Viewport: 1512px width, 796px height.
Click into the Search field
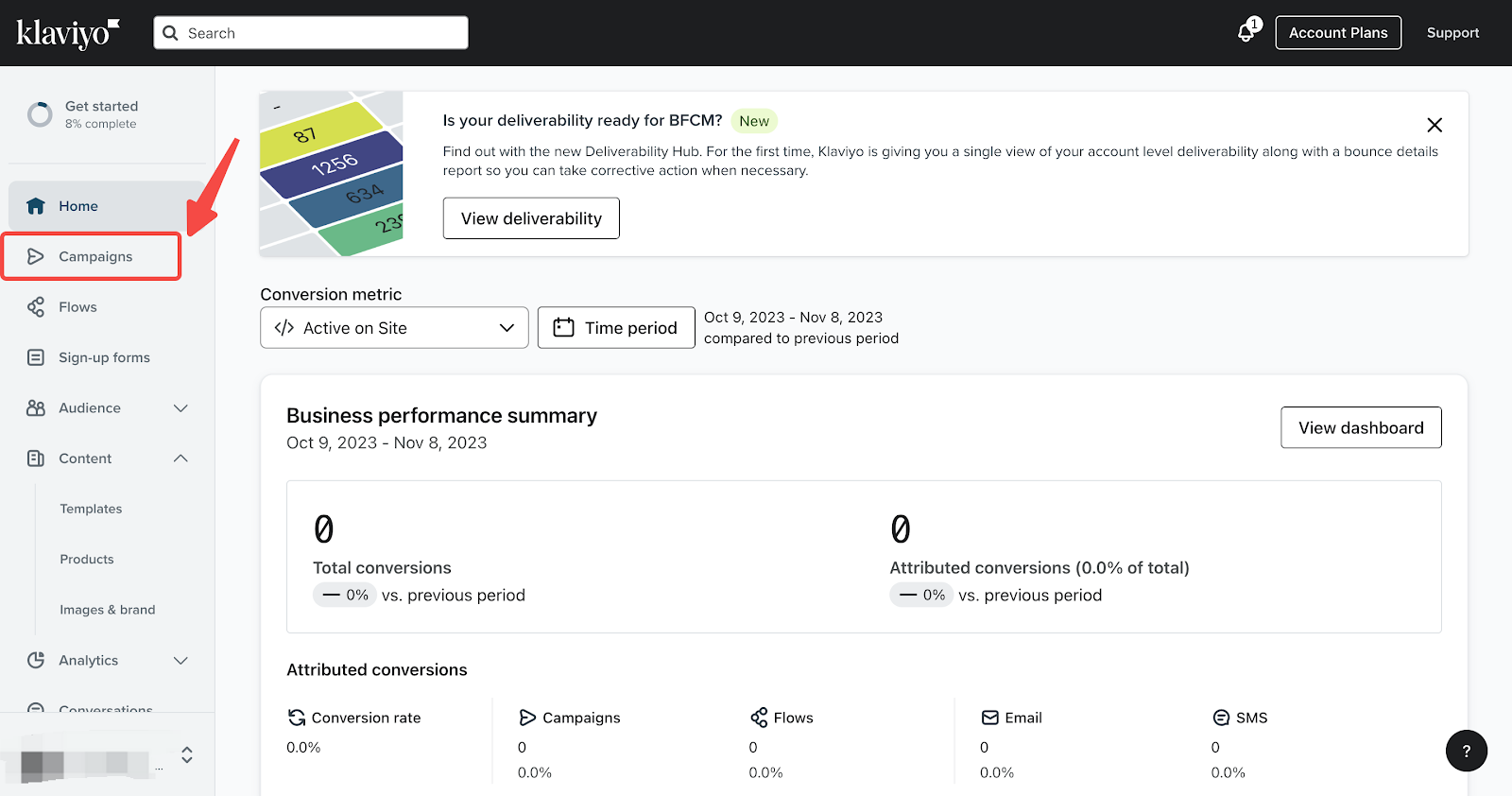pos(321,33)
